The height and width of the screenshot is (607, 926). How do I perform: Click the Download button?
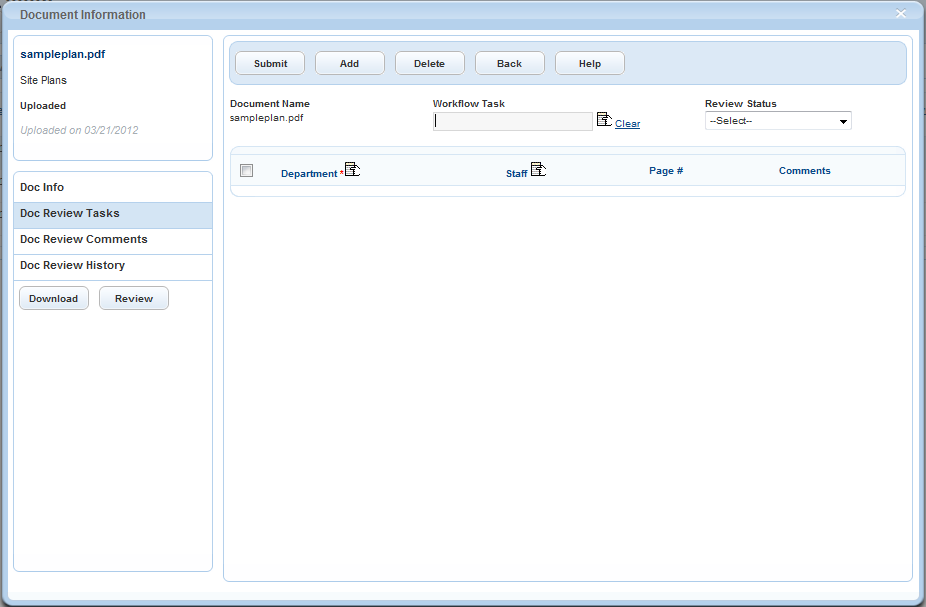54,299
